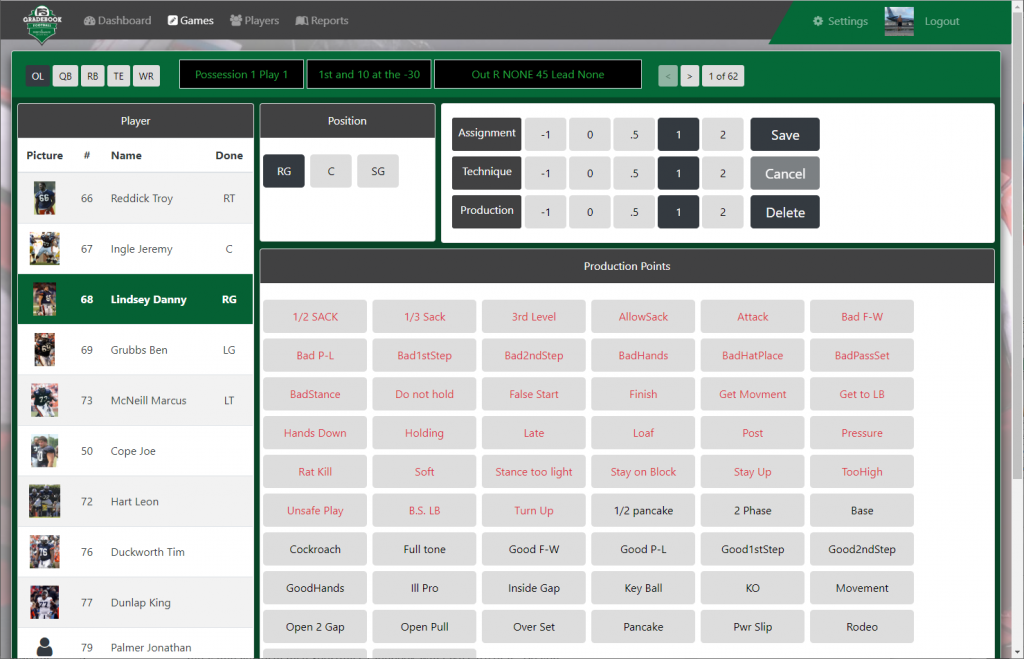Click Dunlap King's photo thumbnail
The height and width of the screenshot is (659, 1024).
click(44, 602)
